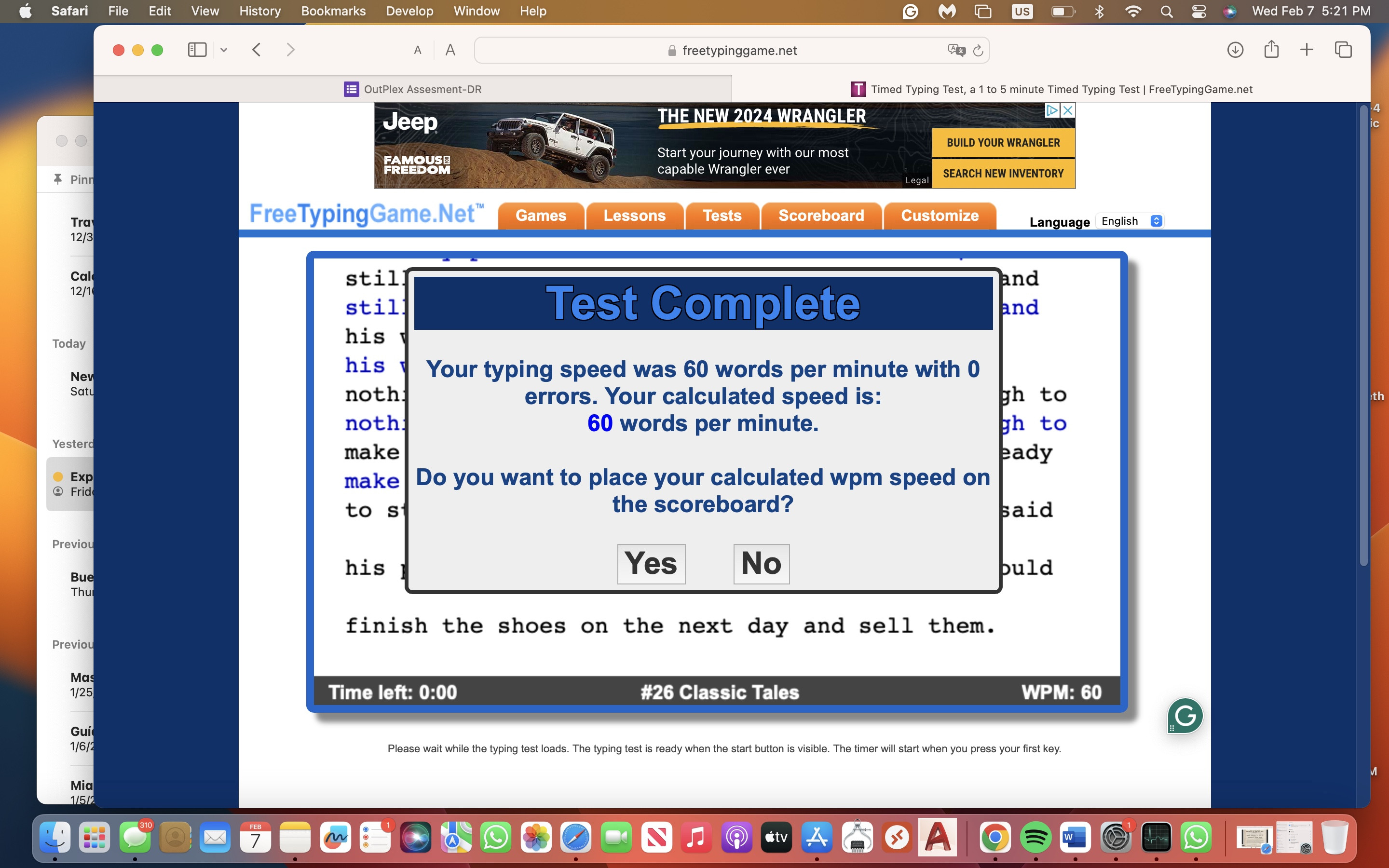Increase the page text size with large A

(450, 51)
